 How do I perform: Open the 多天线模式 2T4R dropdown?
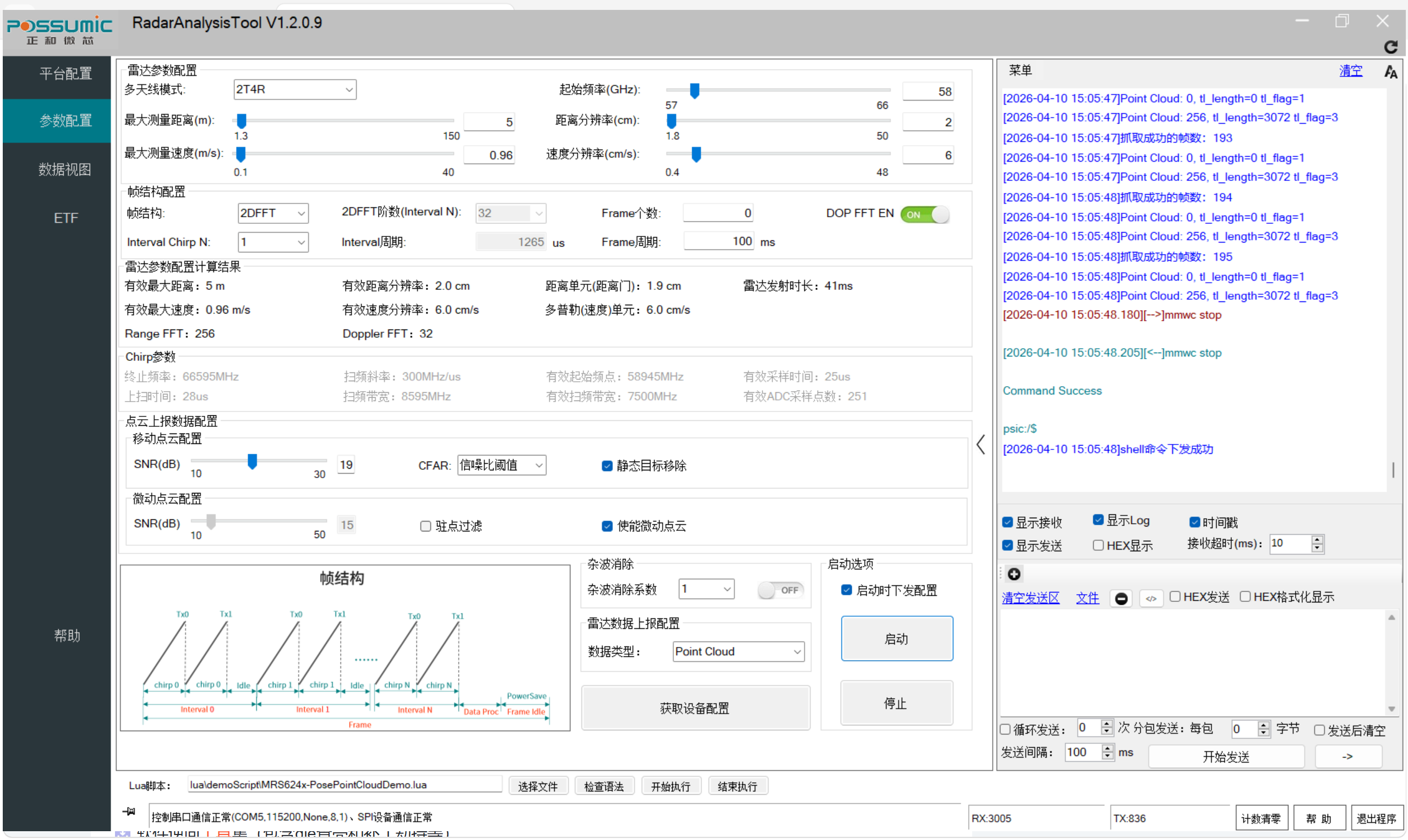(294, 90)
